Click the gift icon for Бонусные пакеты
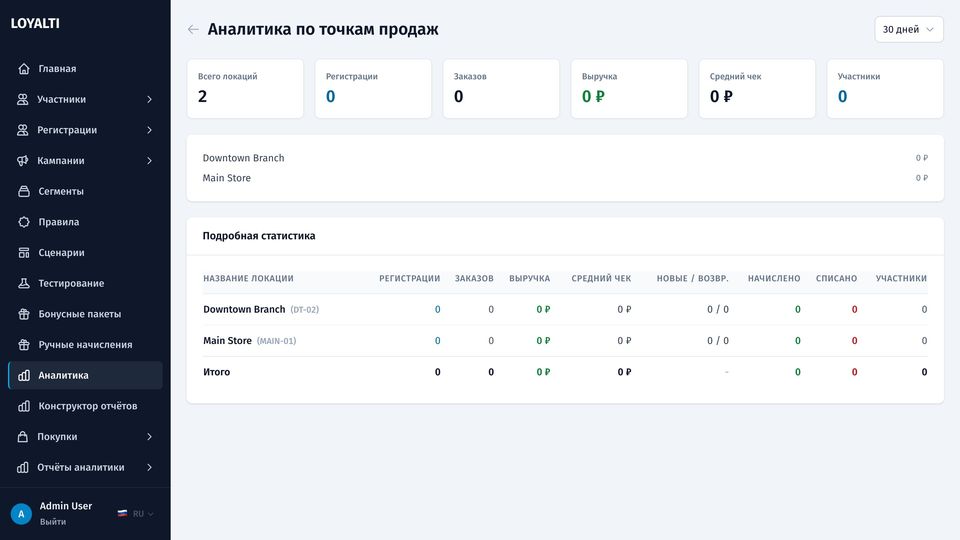Screen dimensions: 960x540 [24, 313]
